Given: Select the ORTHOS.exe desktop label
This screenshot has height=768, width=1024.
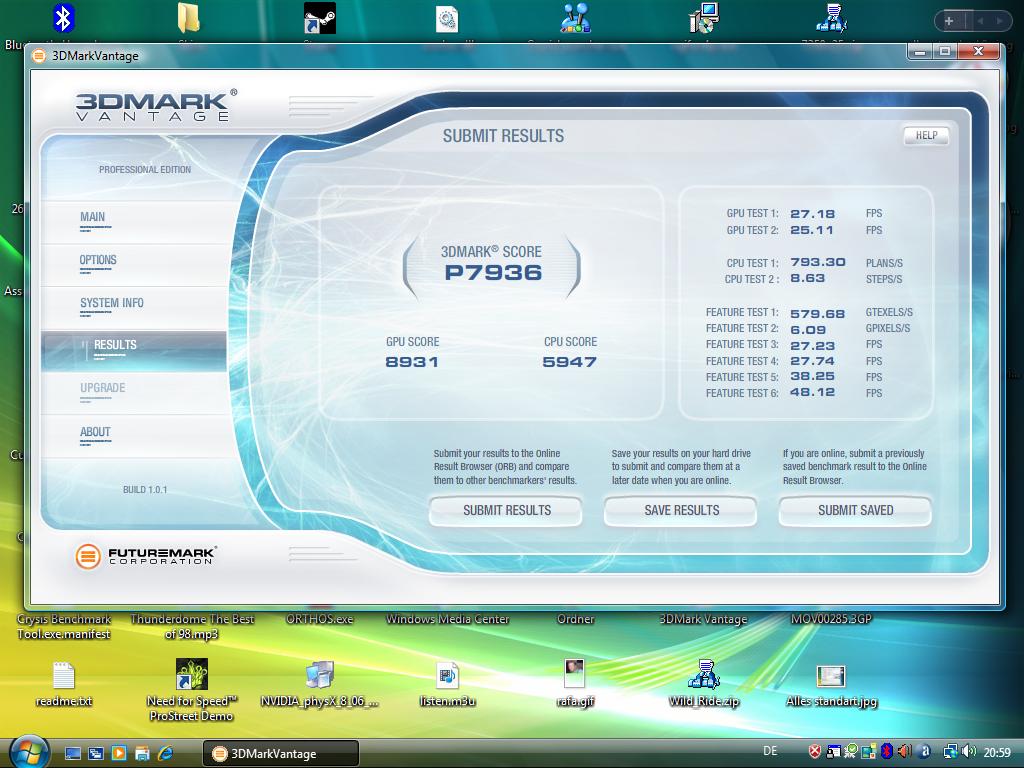Looking at the screenshot, I should (x=319, y=619).
